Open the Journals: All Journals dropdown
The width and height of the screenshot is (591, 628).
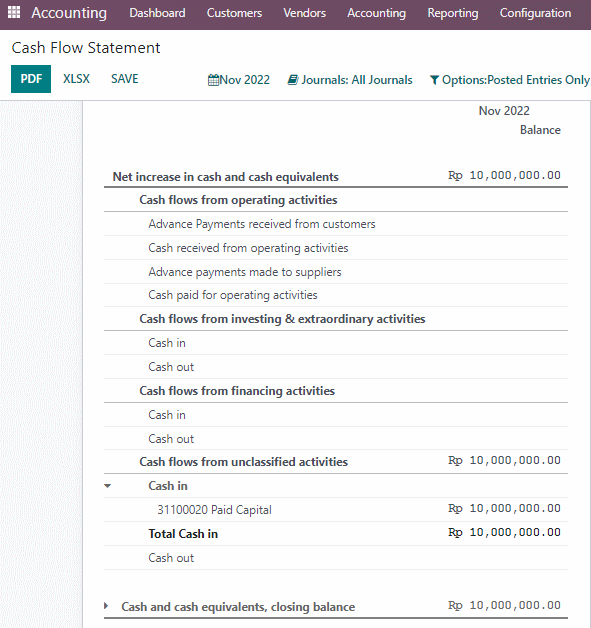(350, 80)
